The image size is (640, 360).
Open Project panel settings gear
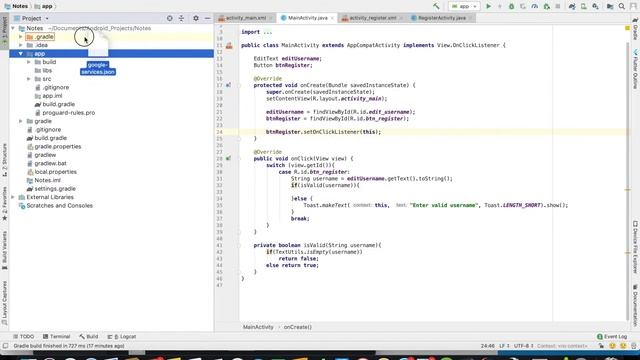(196, 18)
